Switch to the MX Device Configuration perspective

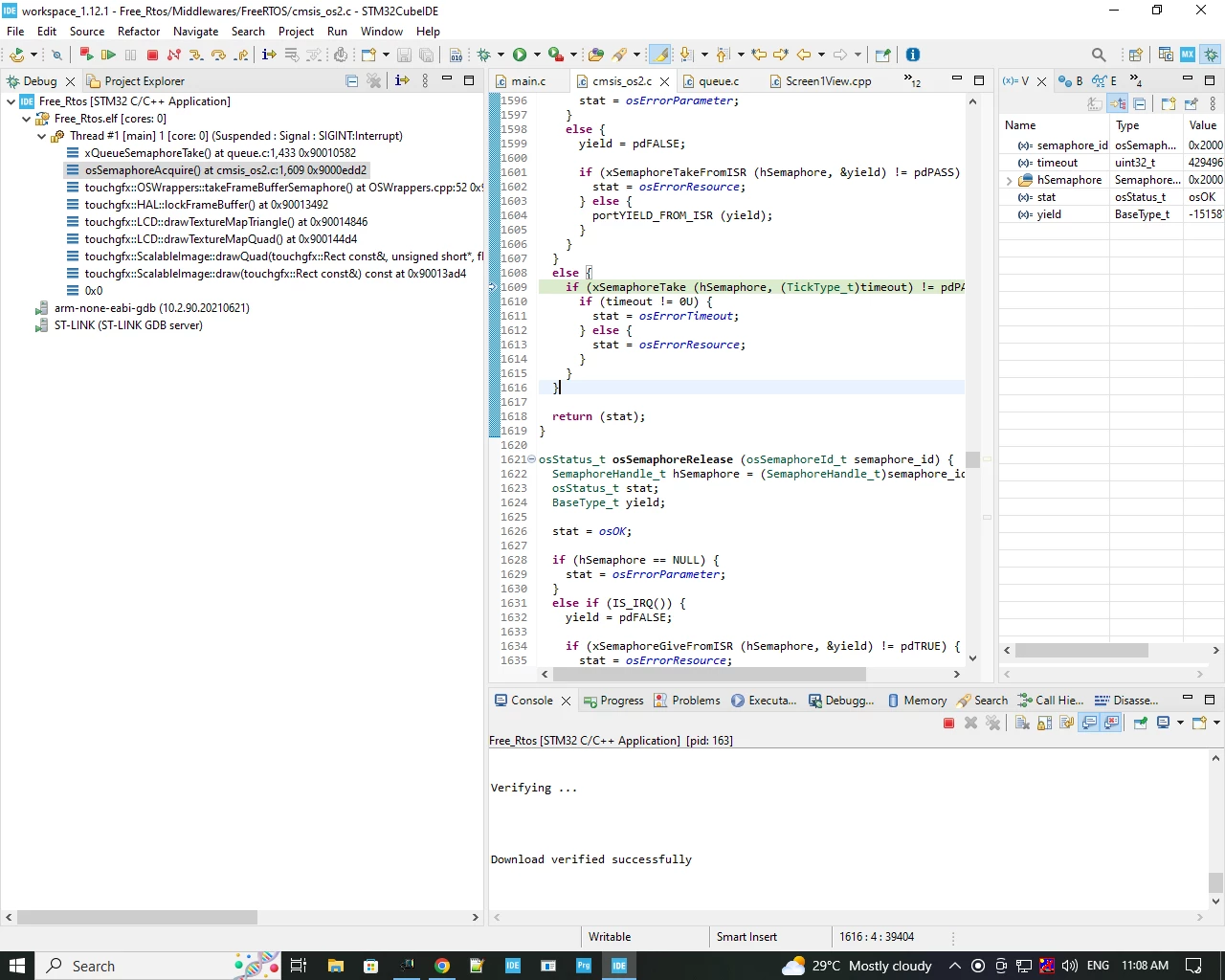1188,55
